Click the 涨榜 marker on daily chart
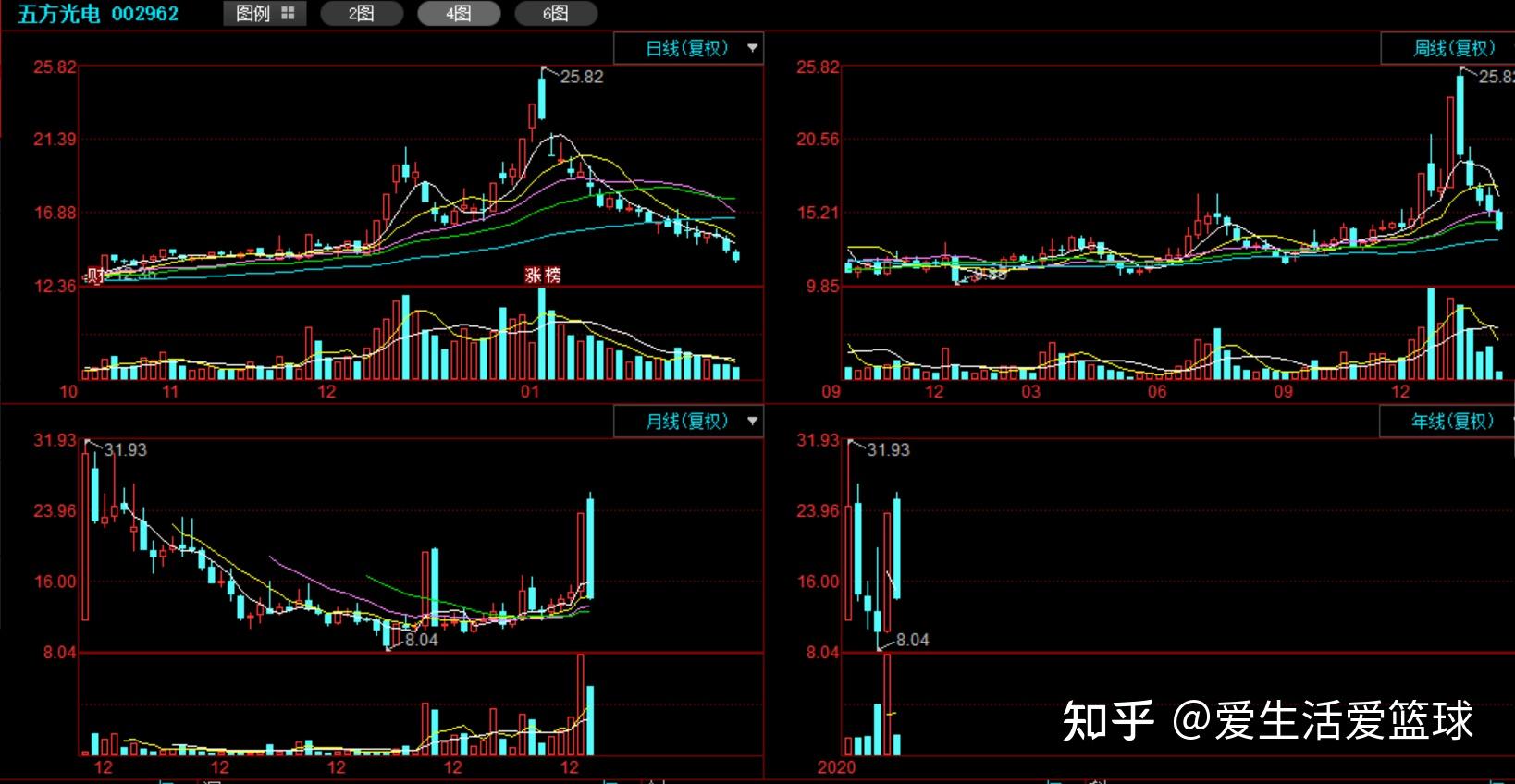 [543, 275]
